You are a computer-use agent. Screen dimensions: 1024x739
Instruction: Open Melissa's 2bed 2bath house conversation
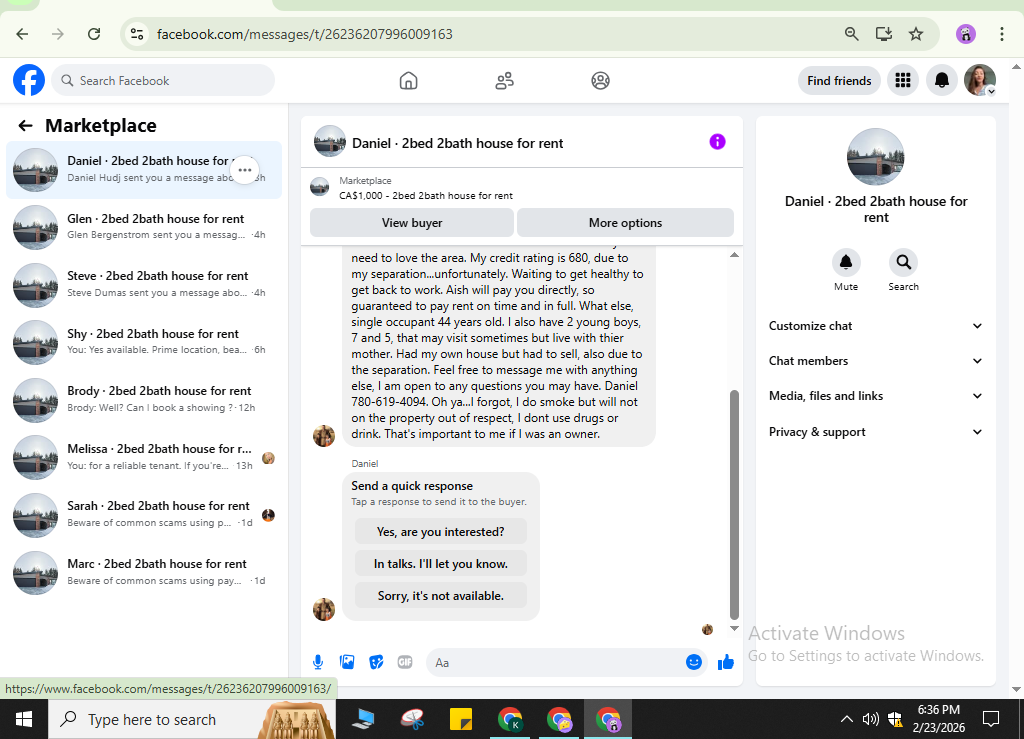pyautogui.click(x=144, y=457)
